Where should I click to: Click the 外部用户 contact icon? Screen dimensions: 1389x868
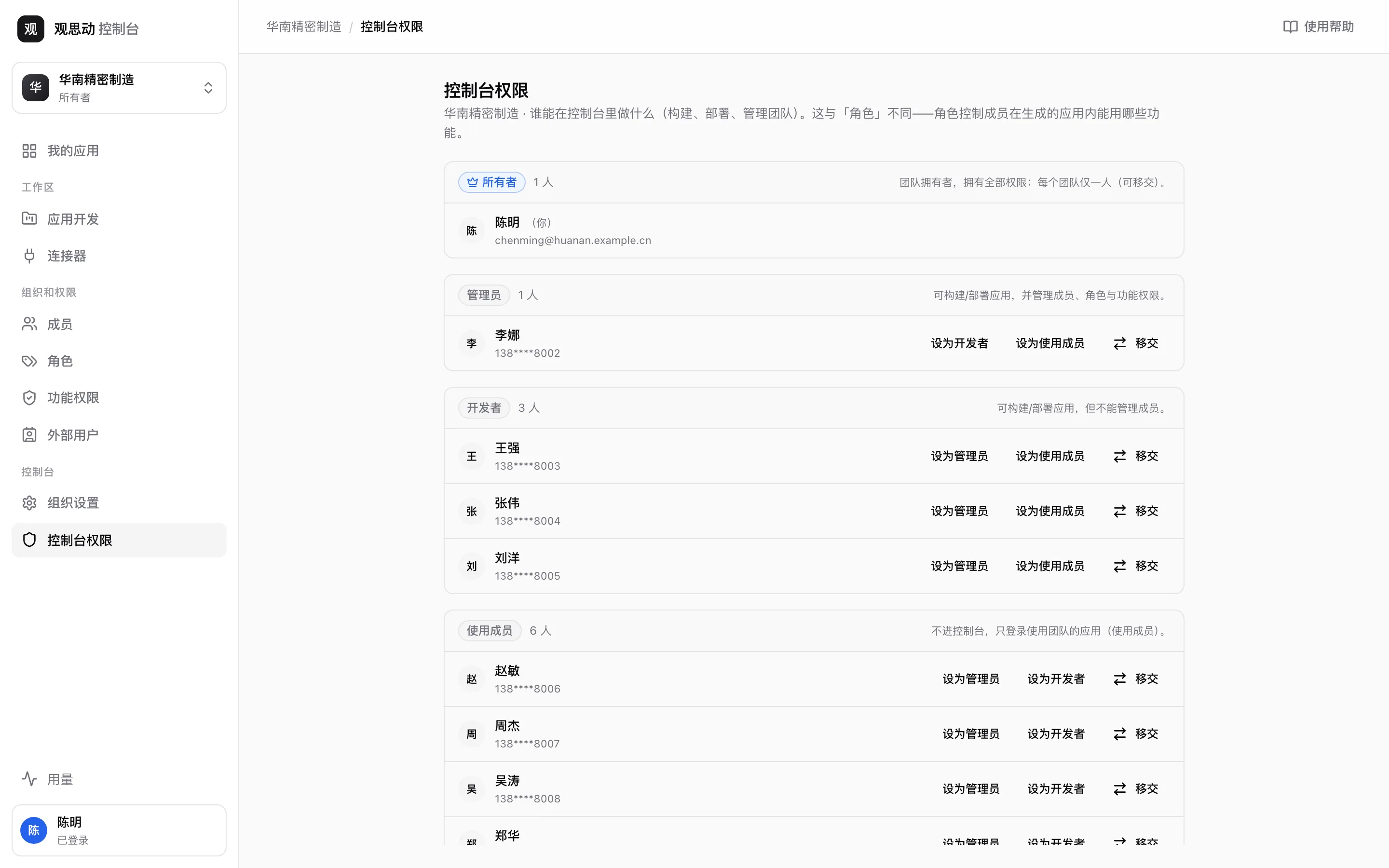tap(29, 435)
